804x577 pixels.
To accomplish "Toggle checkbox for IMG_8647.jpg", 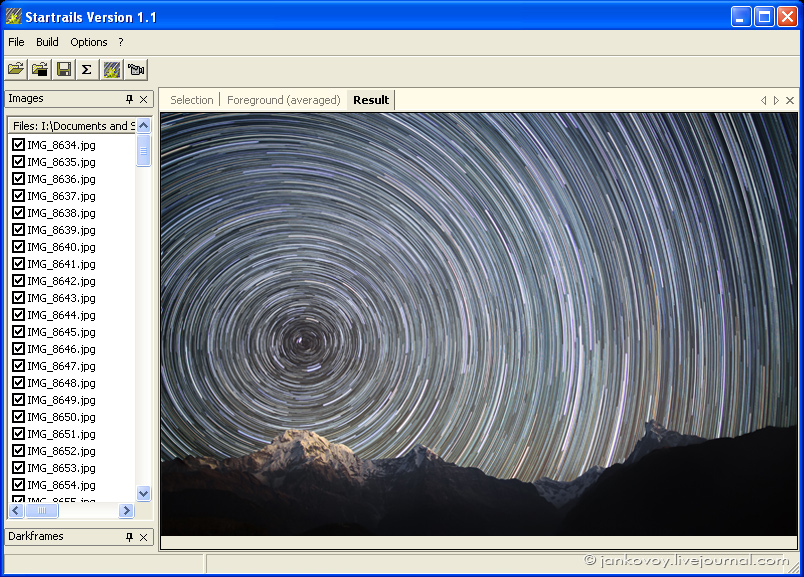I will [x=18, y=365].
